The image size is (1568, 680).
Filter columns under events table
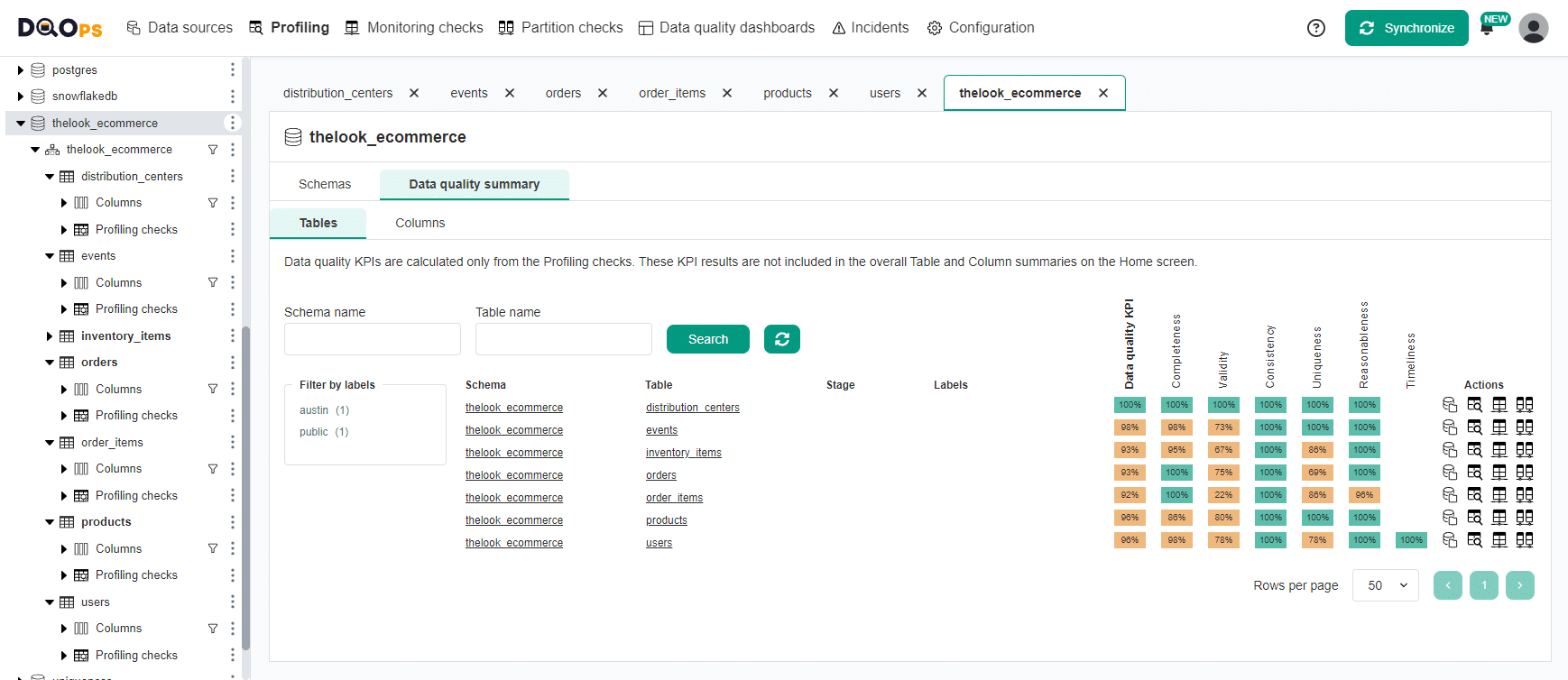213,282
